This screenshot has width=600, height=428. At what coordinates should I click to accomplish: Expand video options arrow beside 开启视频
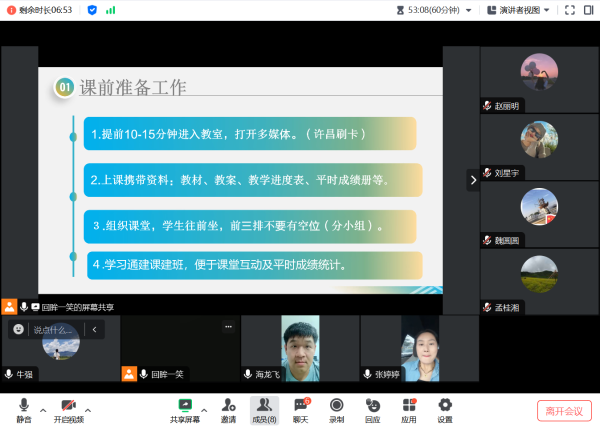click(88, 410)
